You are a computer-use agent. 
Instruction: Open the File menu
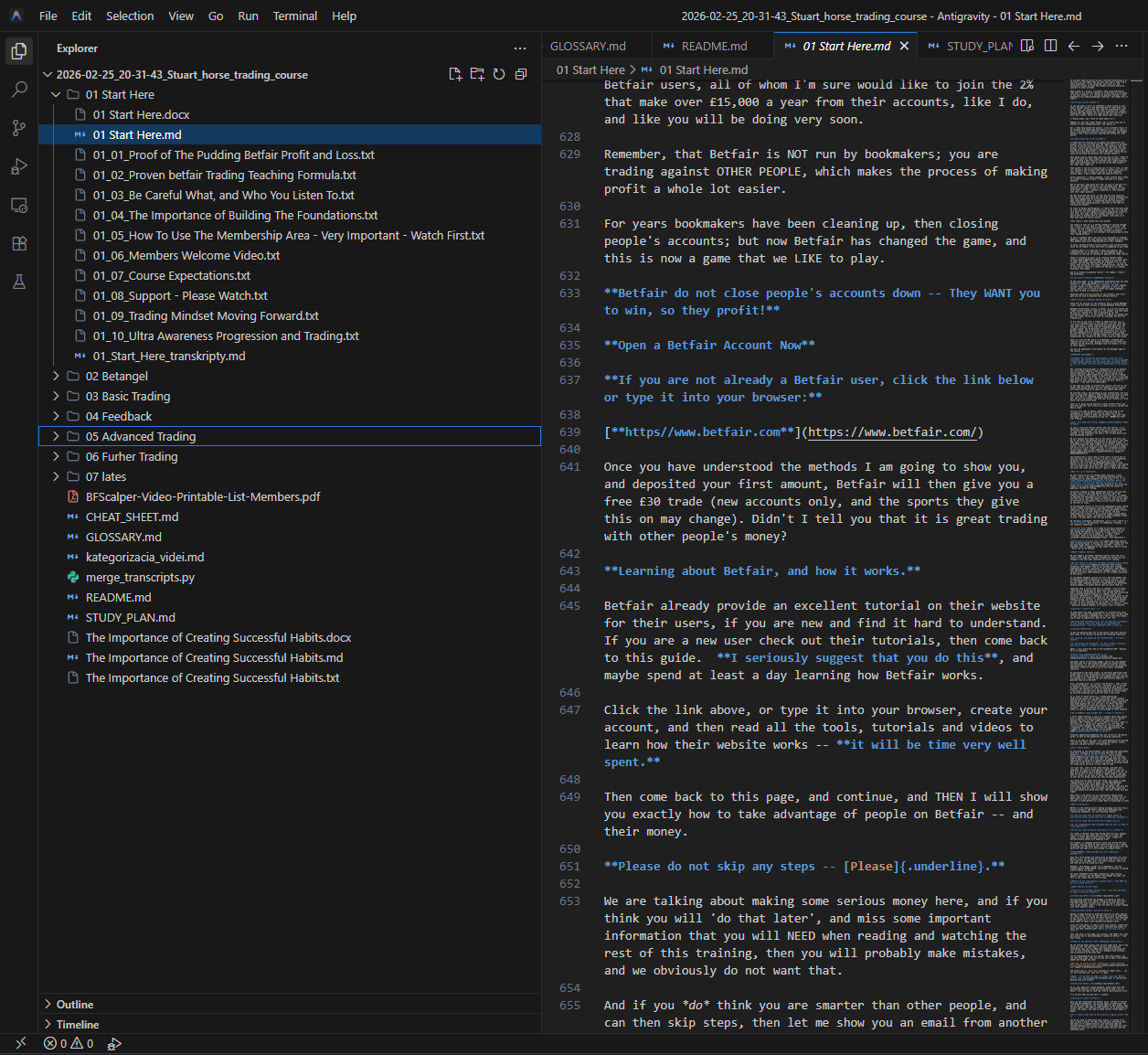(48, 16)
